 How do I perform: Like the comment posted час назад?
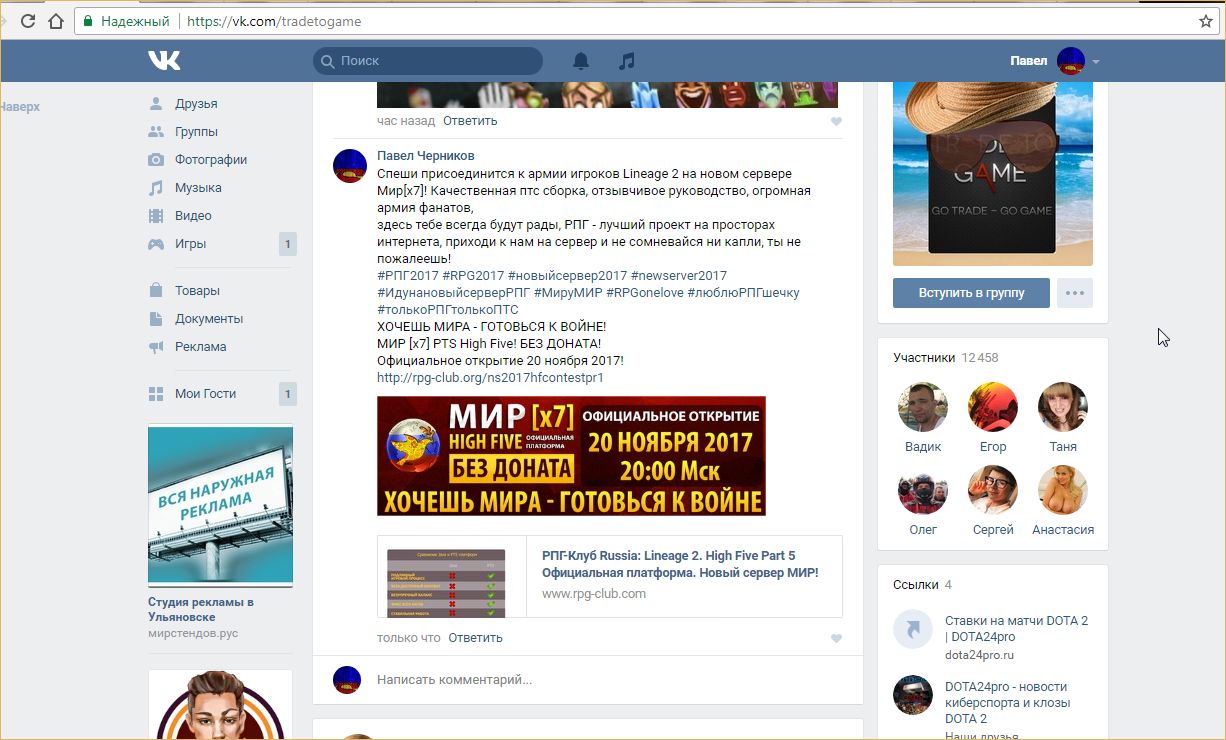836,122
